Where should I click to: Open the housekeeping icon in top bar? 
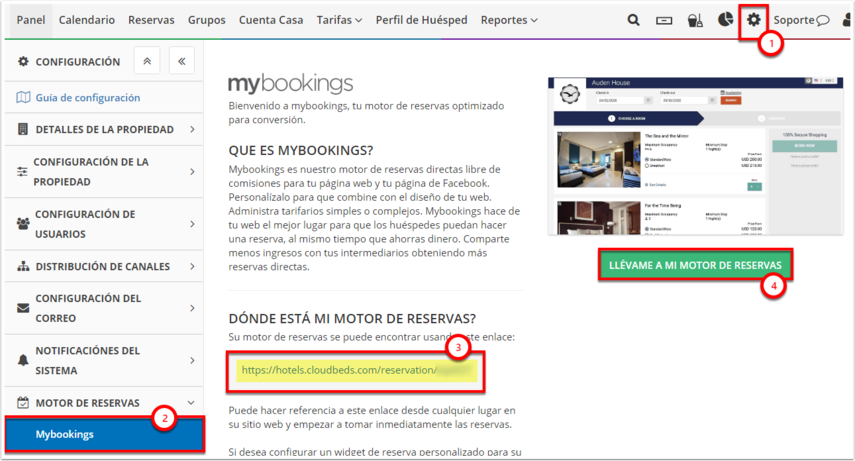point(695,21)
